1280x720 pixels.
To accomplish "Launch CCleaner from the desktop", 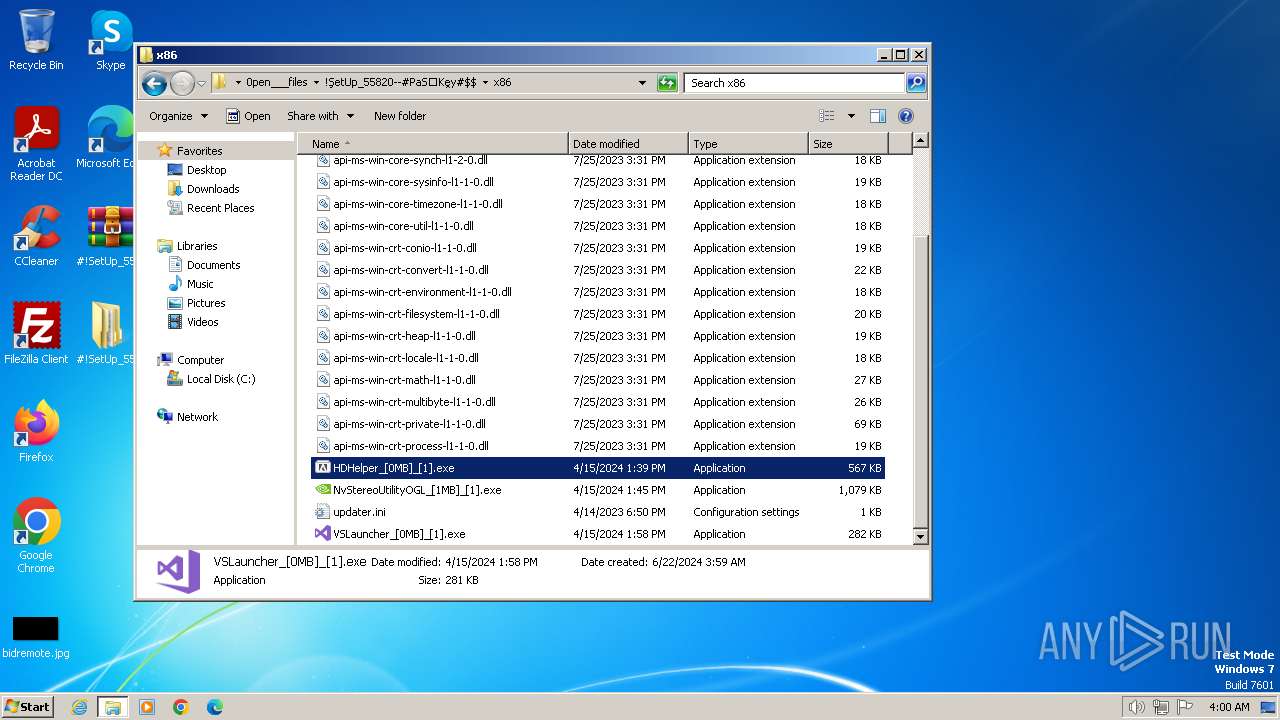I will [x=36, y=236].
